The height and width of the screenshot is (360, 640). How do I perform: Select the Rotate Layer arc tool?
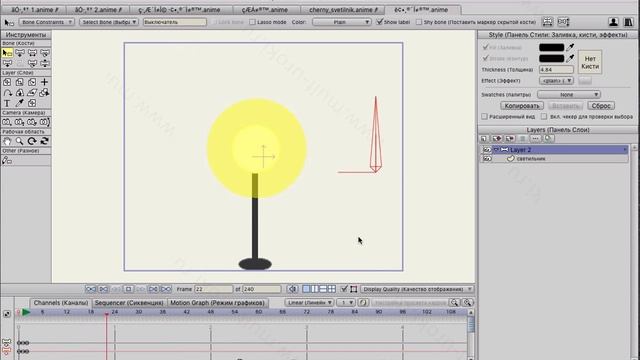(7, 93)
